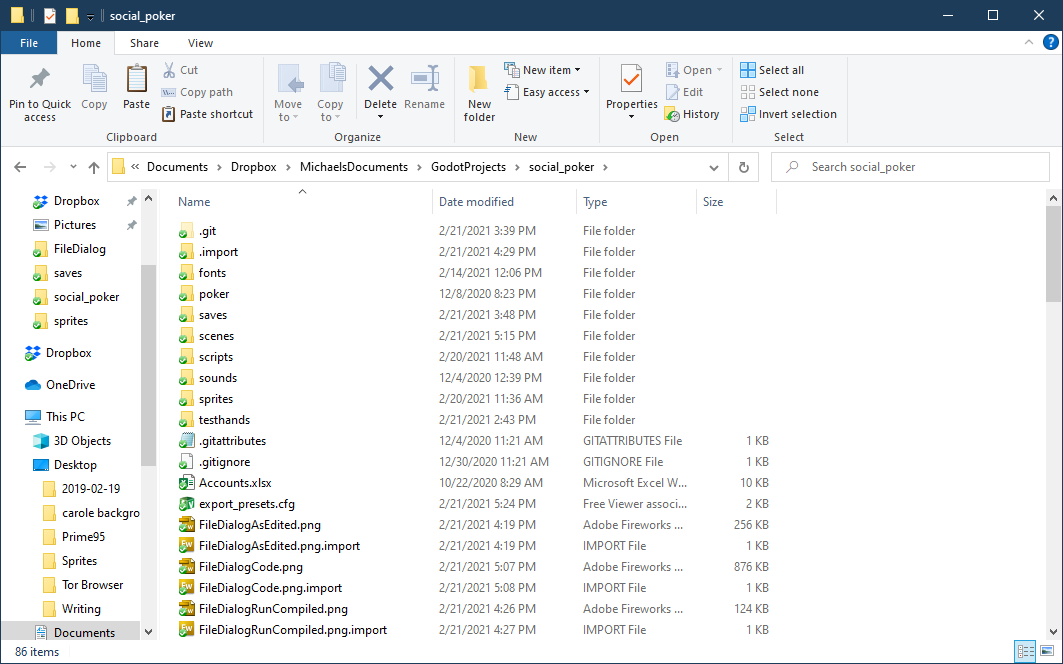Collapse the ribbon with the chevron
The image size is (1063, 664).
(1028, 42)
